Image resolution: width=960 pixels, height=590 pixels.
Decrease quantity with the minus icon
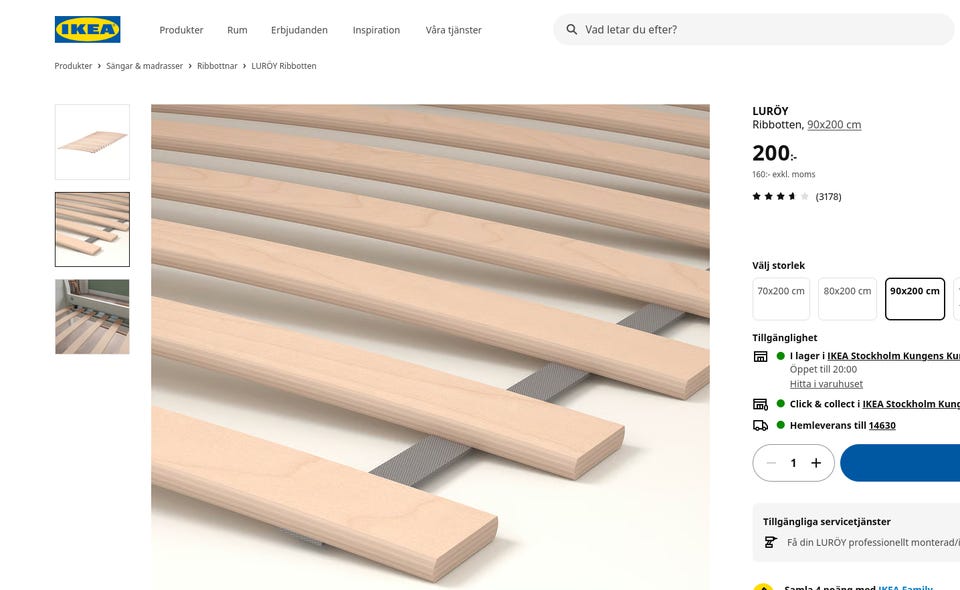point(771,463)
